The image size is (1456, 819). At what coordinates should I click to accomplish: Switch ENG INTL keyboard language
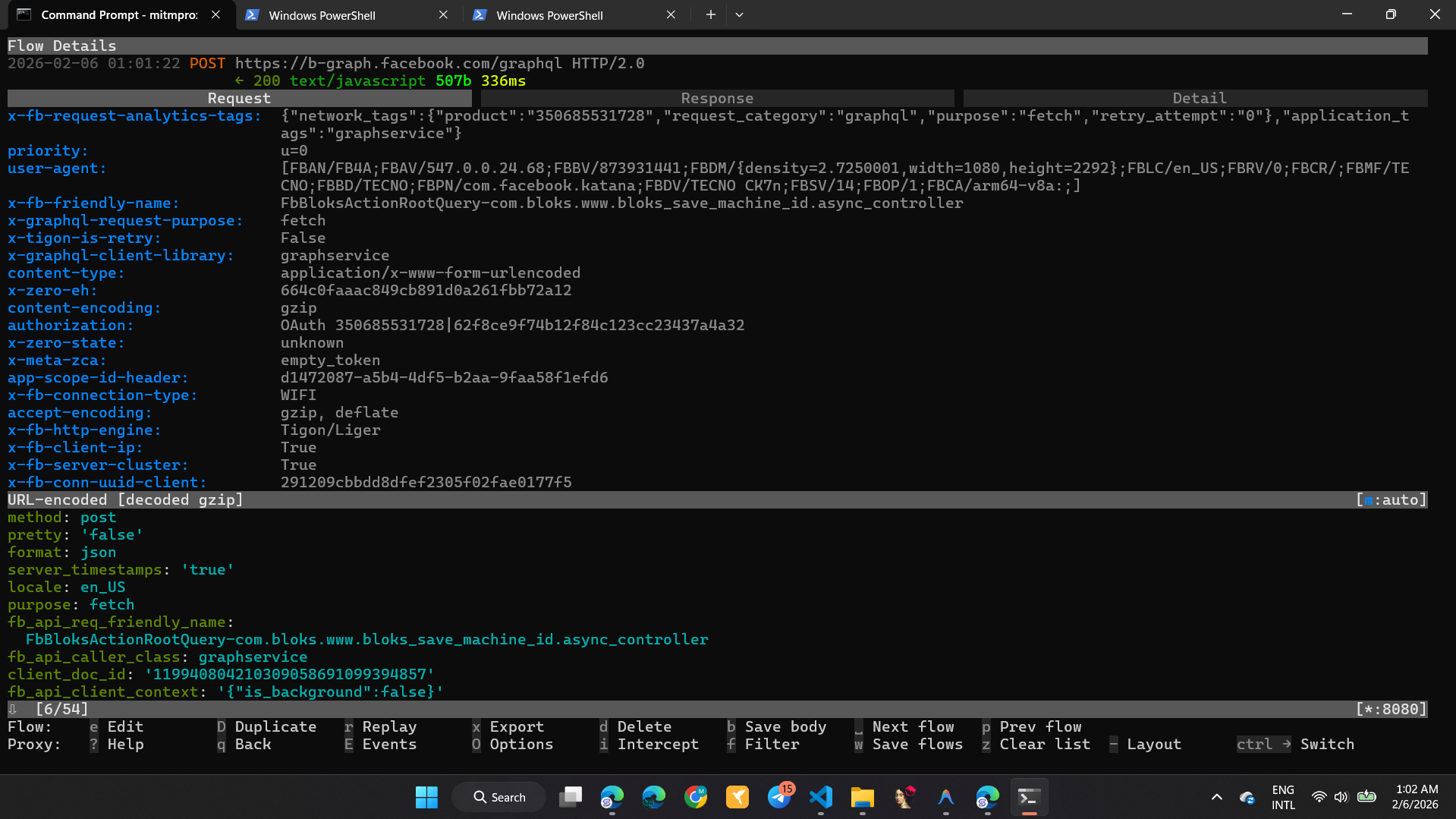[x=1283, y=797]
